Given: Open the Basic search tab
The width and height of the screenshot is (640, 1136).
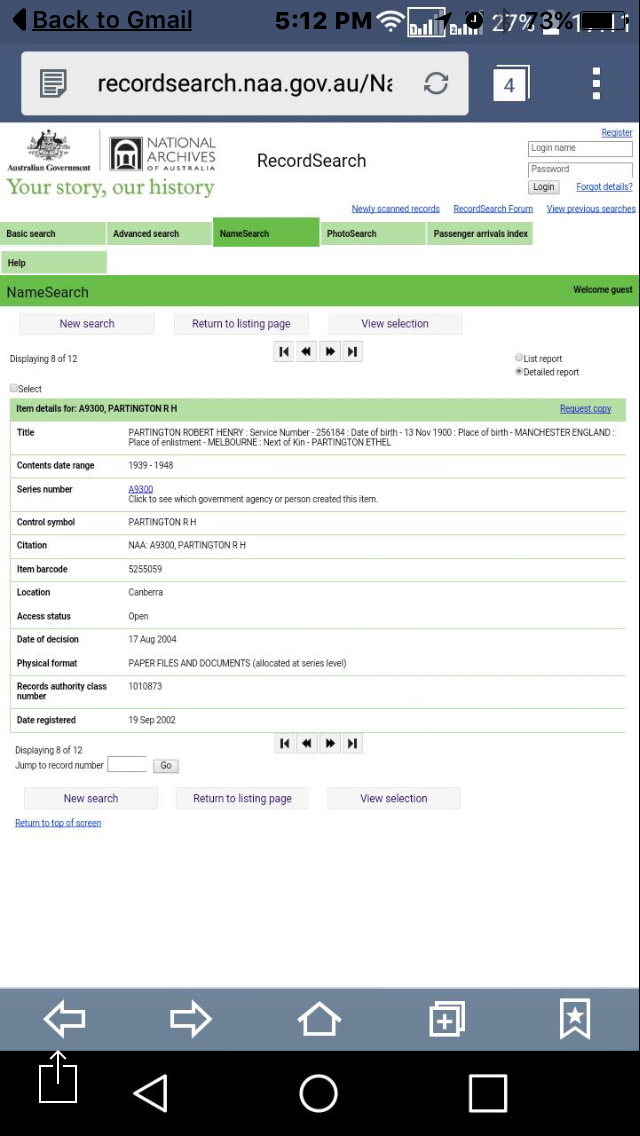Looking at the screenshot, I should (x=53, y=234).
